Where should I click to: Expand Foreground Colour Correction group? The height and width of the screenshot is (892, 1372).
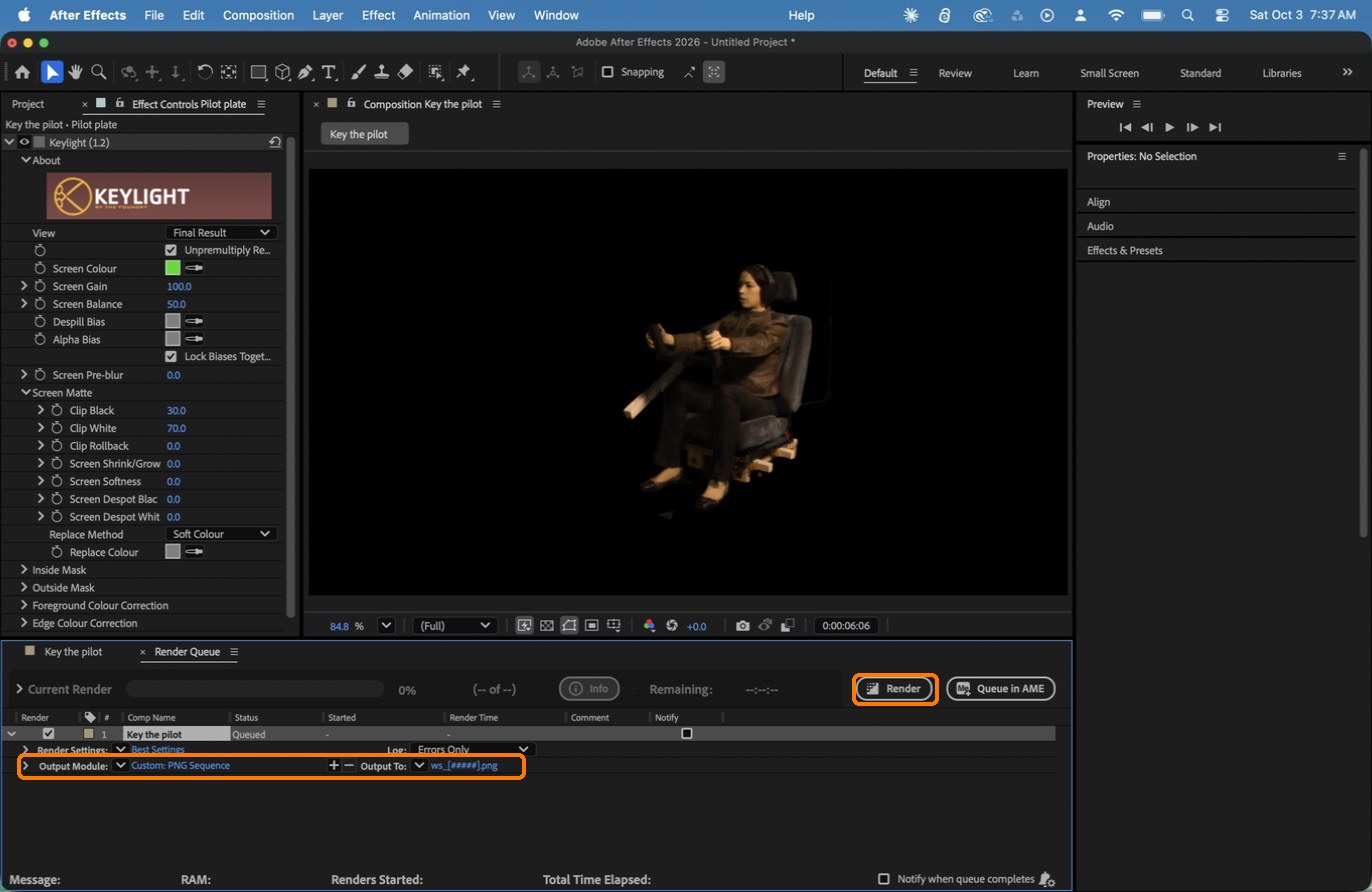click(x=24, y=605)
